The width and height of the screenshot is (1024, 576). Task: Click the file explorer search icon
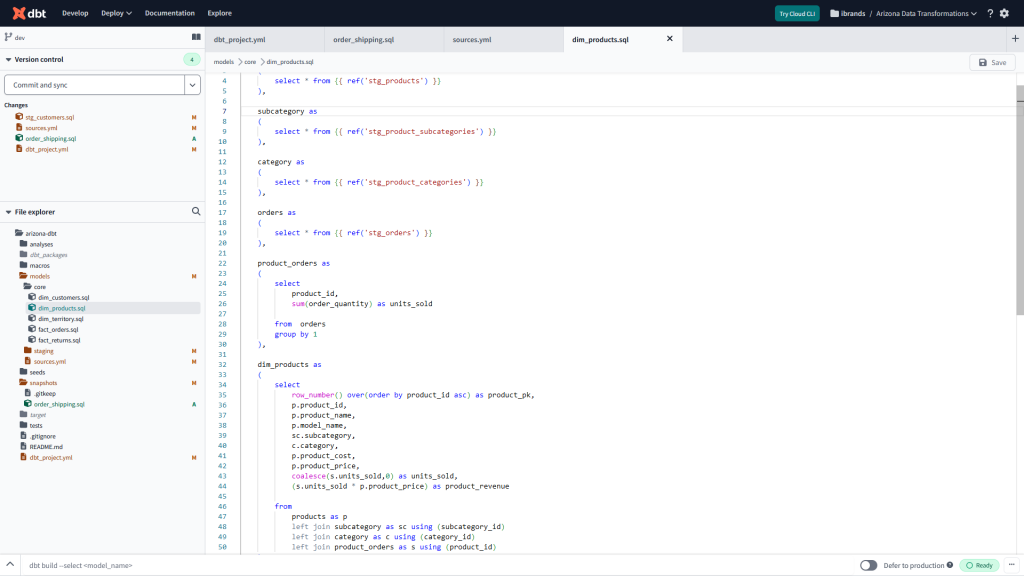point(196,212)
